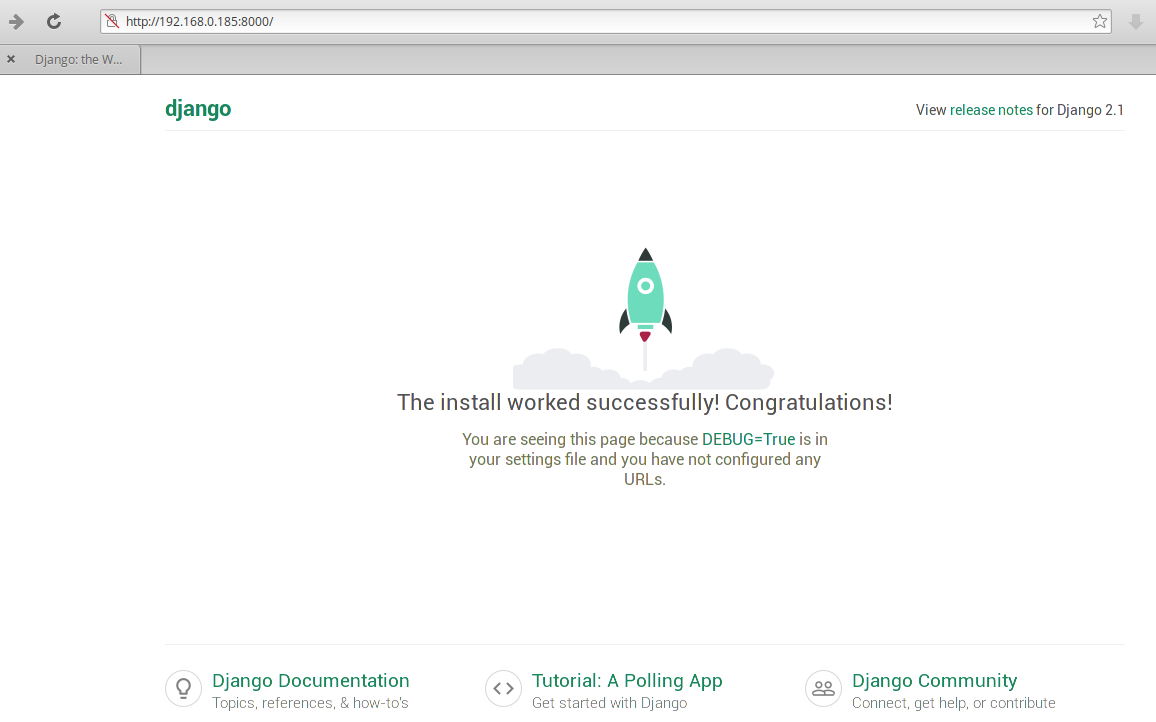Click 'The install worked successfully!' heading
Viewport: 1156px width, 722px height.
click(x=644, y=402)
